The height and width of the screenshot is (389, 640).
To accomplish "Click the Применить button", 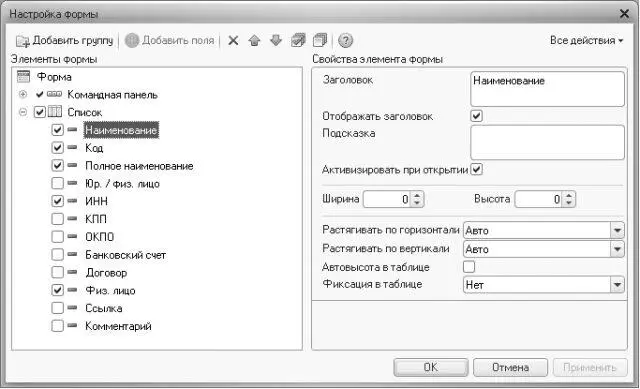I will (x=590, y=367).
